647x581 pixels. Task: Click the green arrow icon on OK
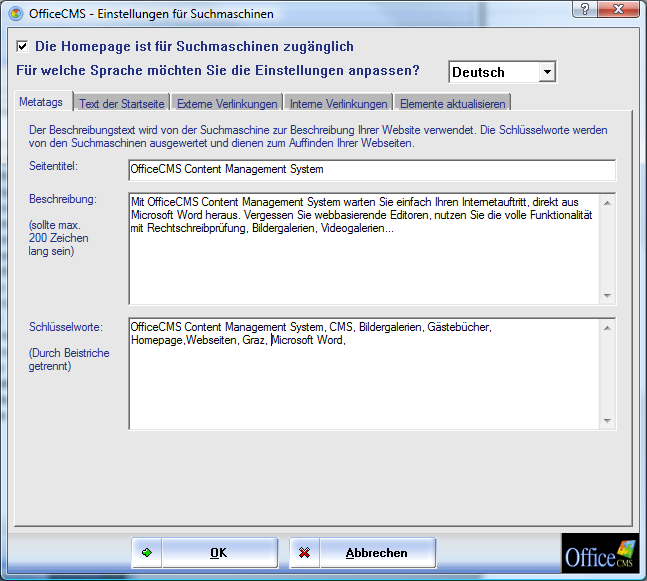(147, 553)
